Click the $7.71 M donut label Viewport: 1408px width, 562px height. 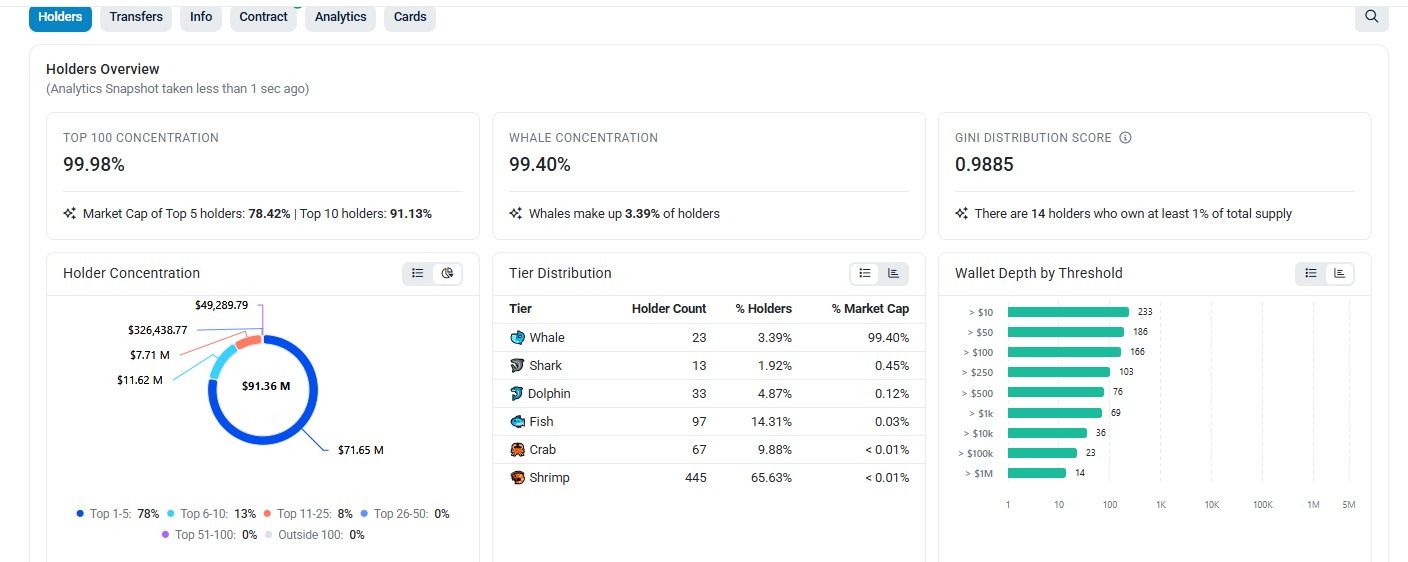point(150,355)
